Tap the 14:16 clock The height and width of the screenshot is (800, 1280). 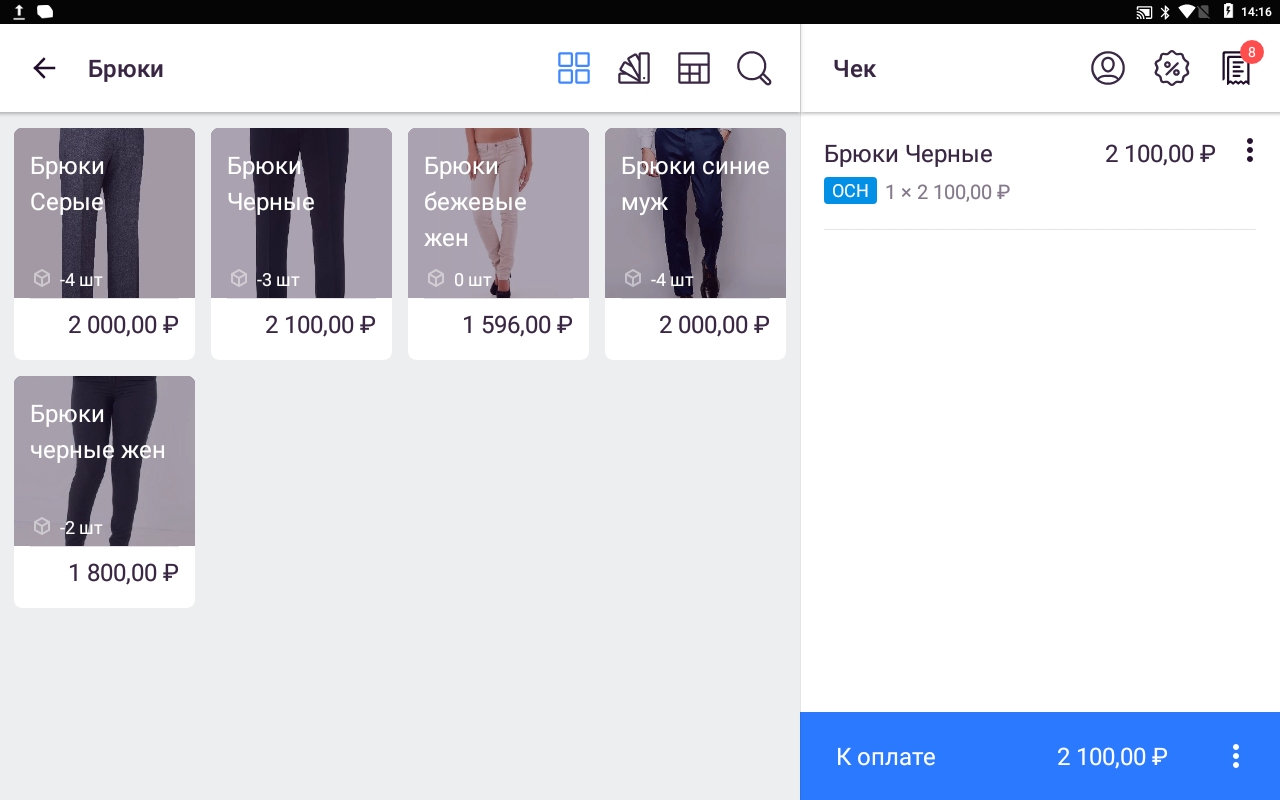1256,12
